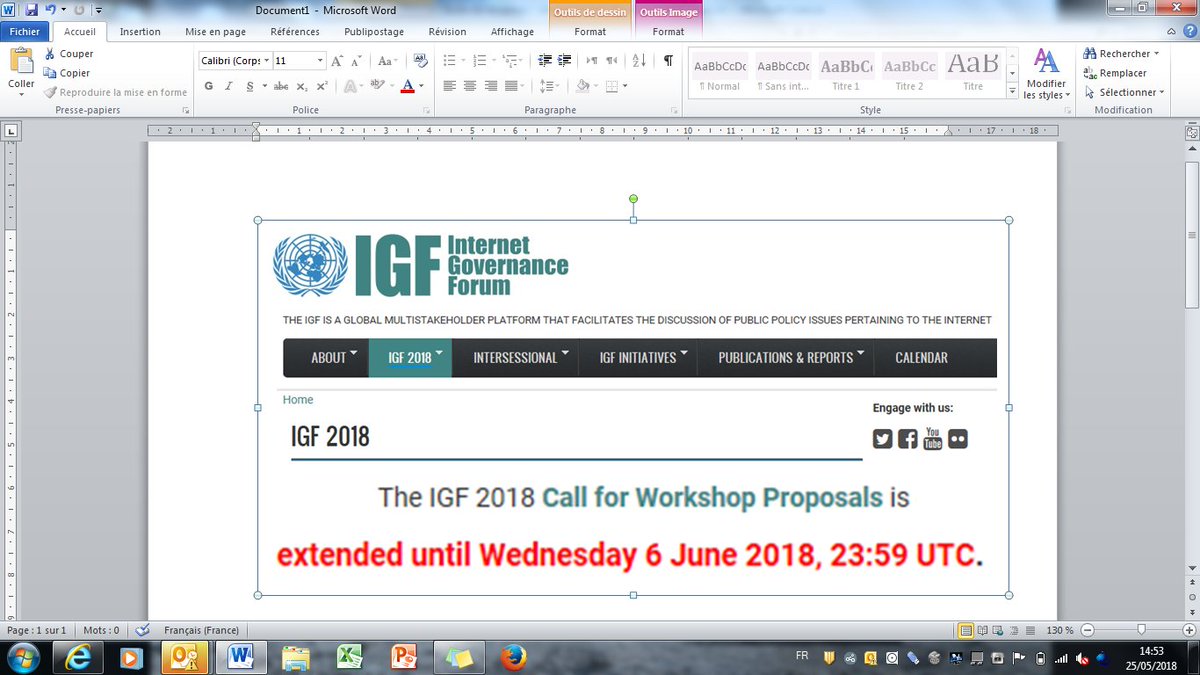1200x675 pixels.
Task: Open the font name dropdown Calibri
Action: (x=267, y=60)
